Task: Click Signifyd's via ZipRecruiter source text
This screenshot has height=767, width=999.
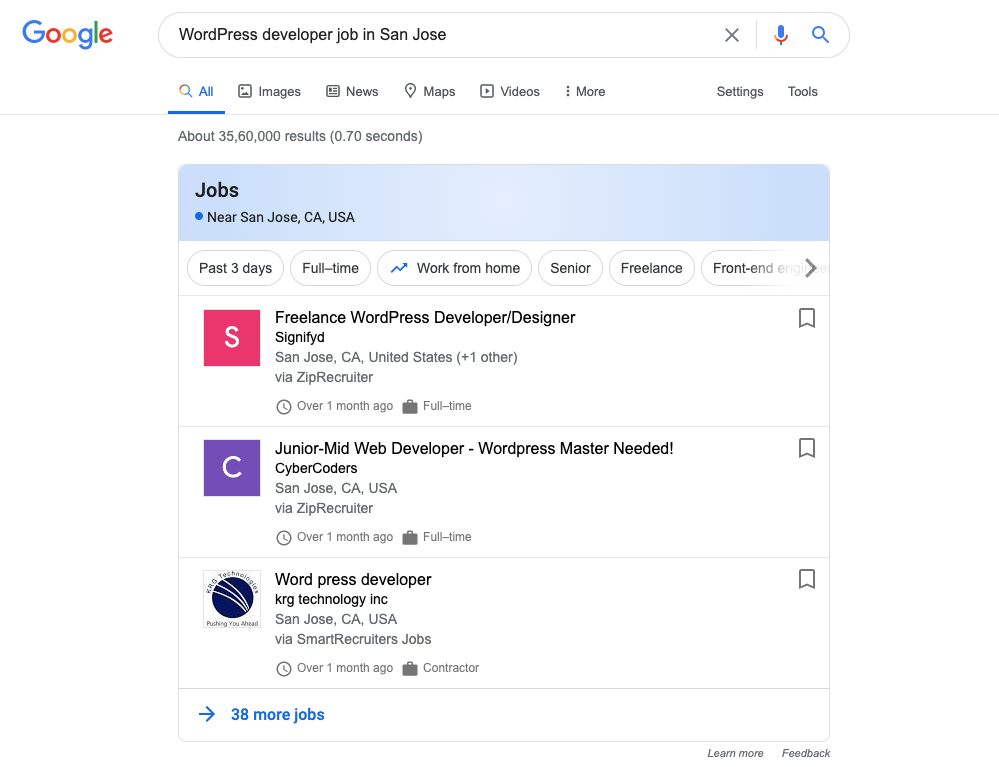Action: click(x=324, y=377)
